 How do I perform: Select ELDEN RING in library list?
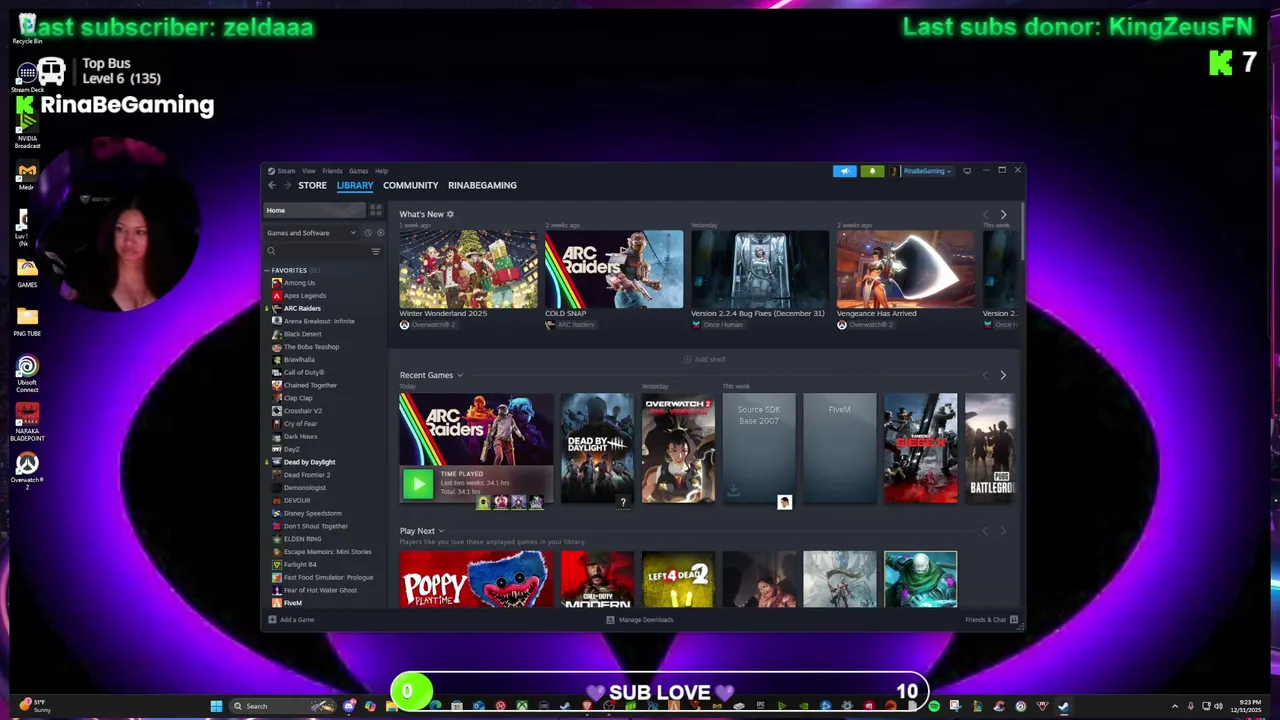pyautogui.click(x=302, y=539)
